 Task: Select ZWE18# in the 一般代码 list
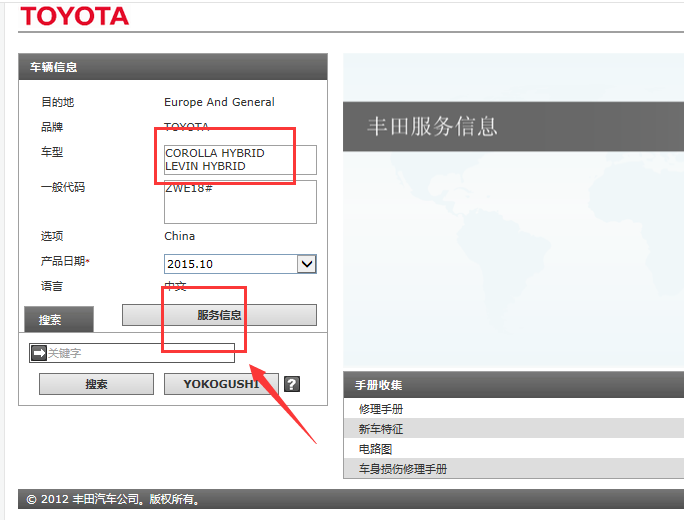pos(189,188)
